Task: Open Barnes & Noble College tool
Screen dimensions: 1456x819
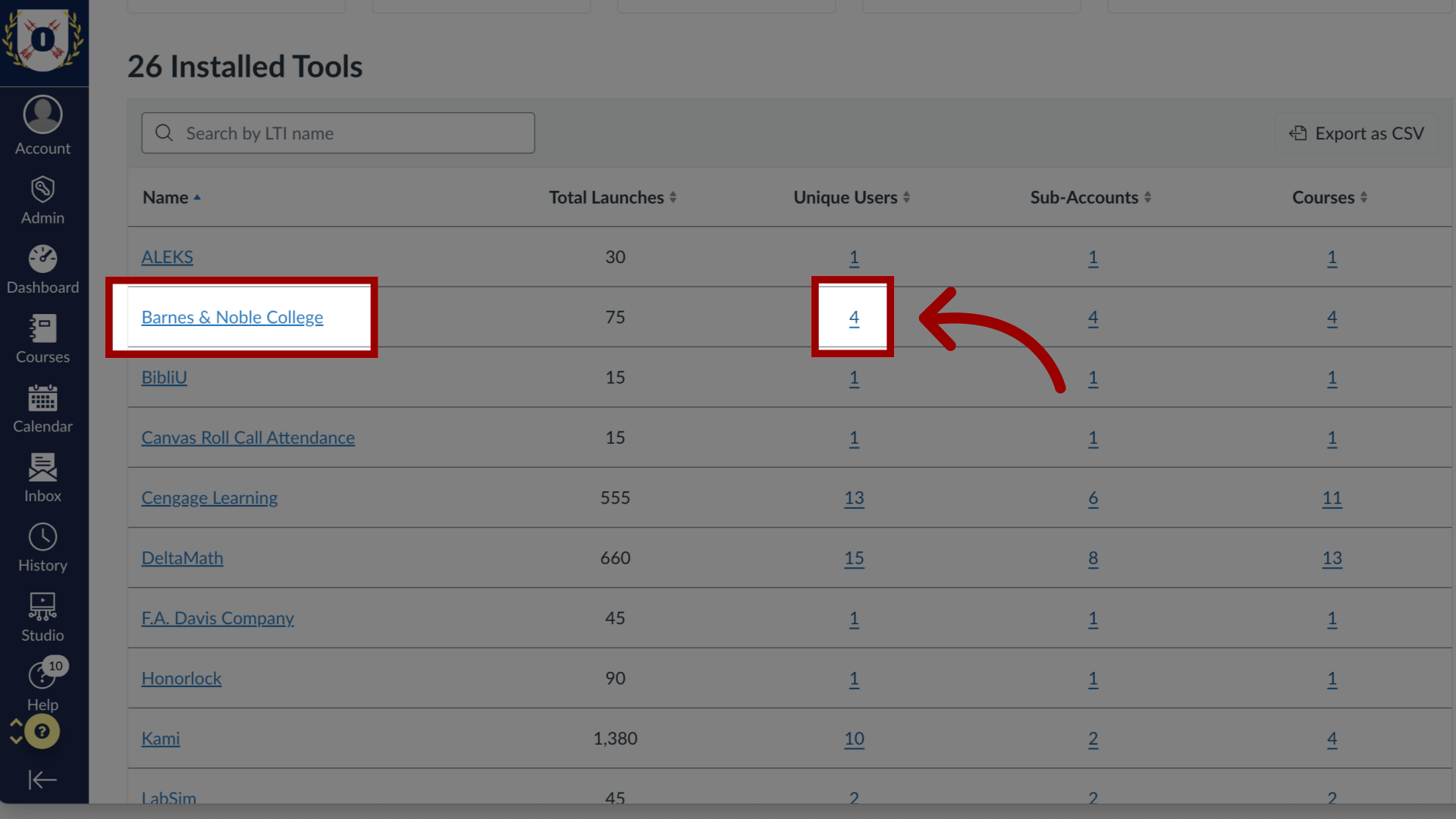Action: coord(232,317)
